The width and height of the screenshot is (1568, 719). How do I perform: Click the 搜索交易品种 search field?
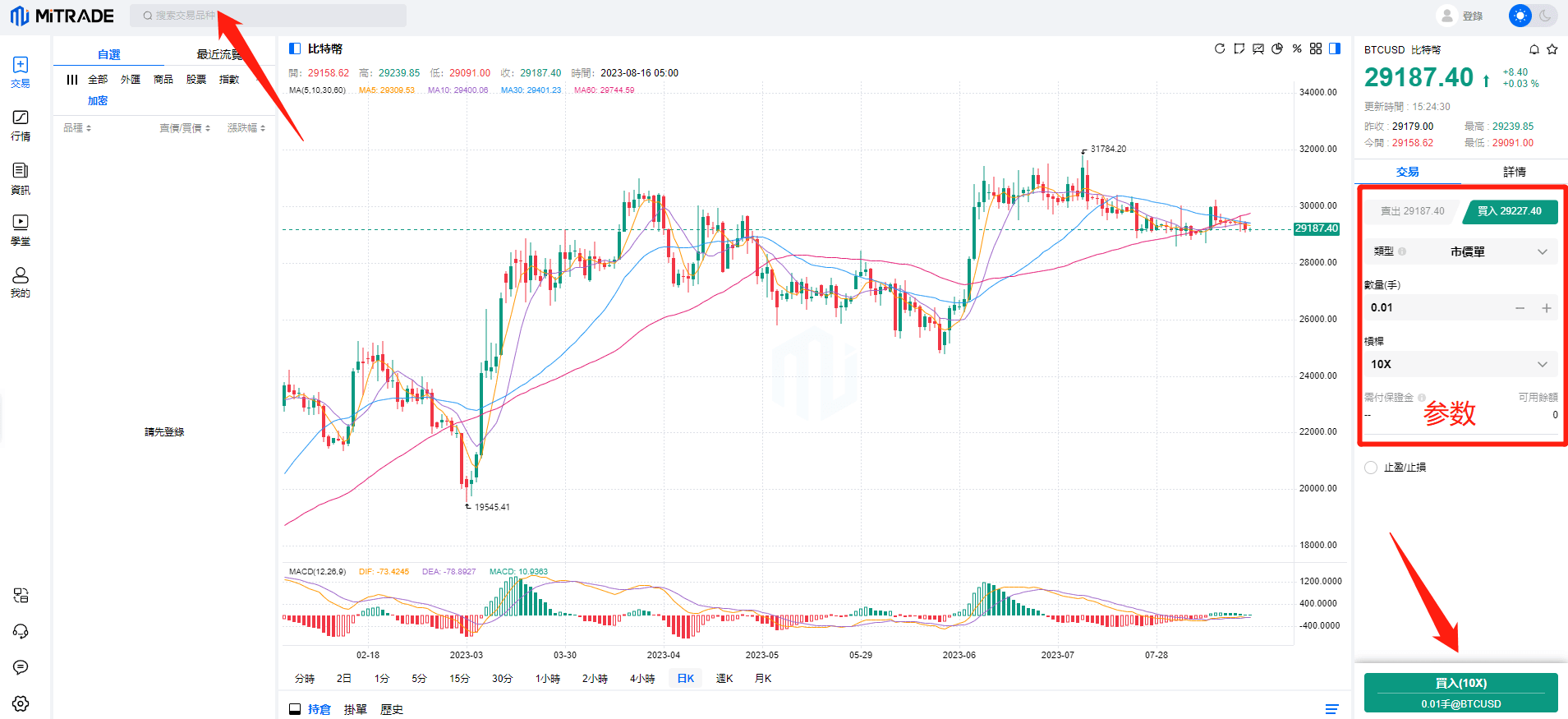pos(268,16)
